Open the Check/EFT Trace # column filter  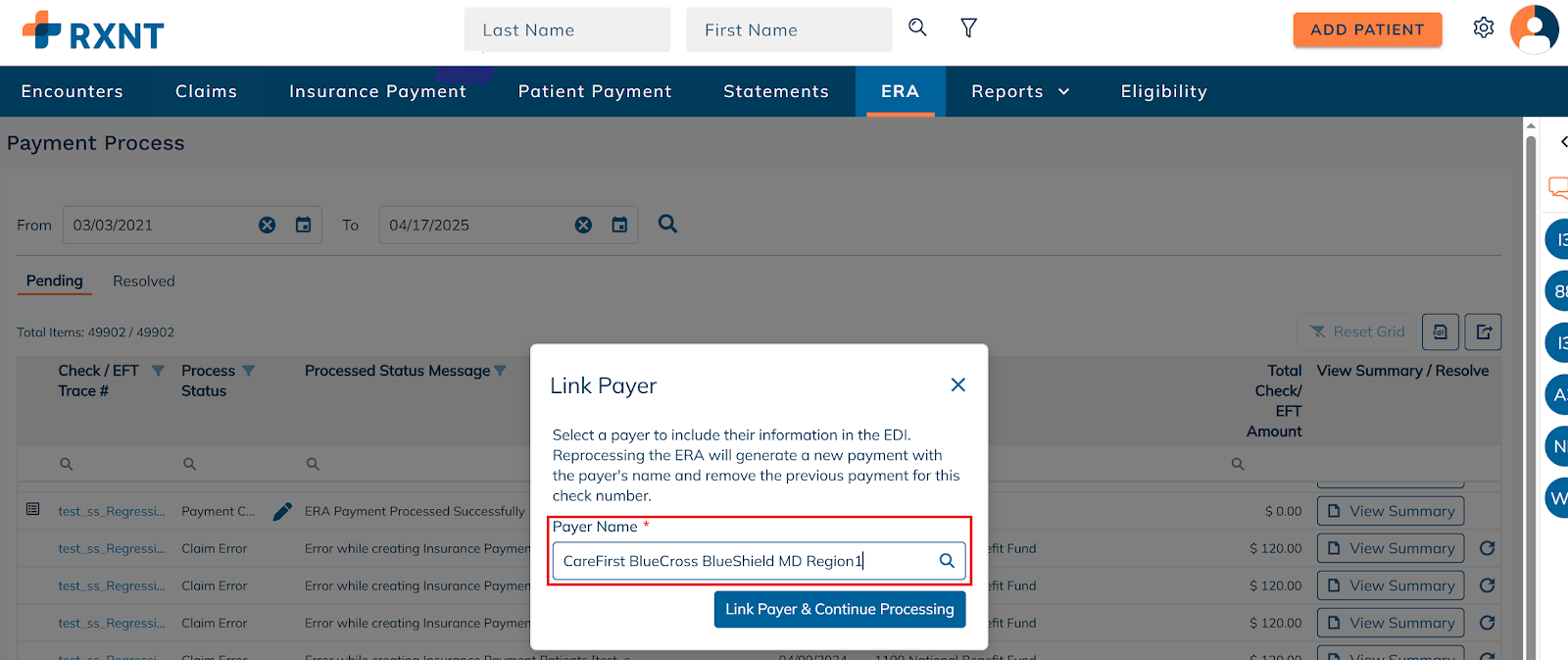tap(158, 371)
